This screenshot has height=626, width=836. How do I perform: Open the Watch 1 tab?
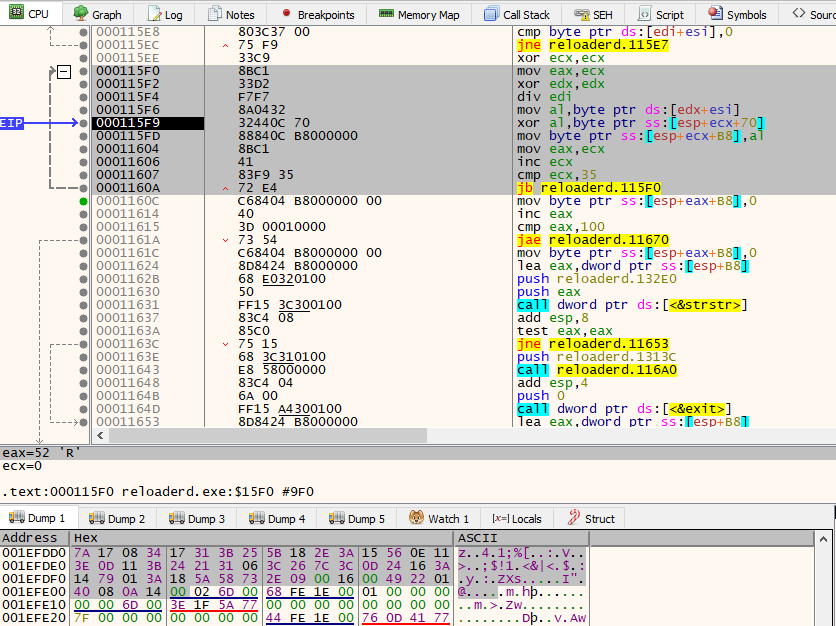pos(439,519)
